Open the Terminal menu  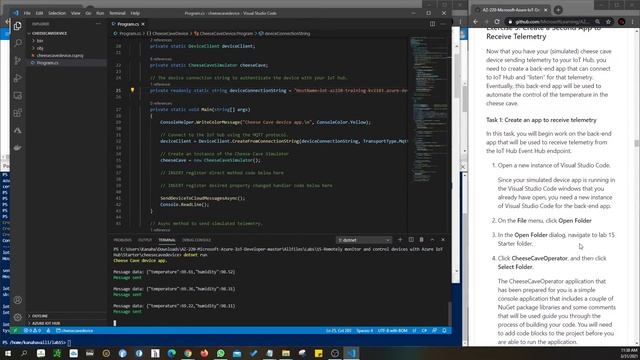click(x=117, y=13)
